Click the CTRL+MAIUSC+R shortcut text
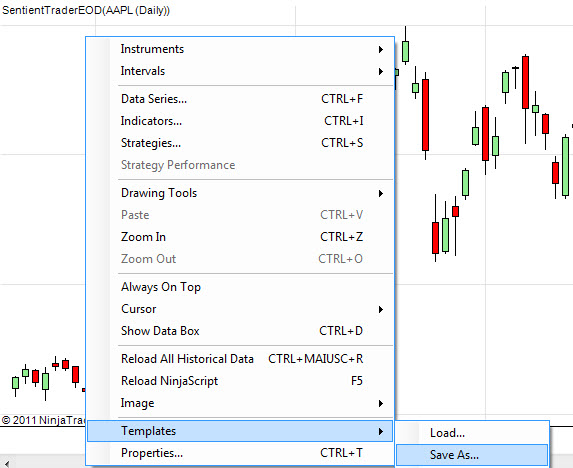Screen dimensions: 573x468 coord(316,359)
